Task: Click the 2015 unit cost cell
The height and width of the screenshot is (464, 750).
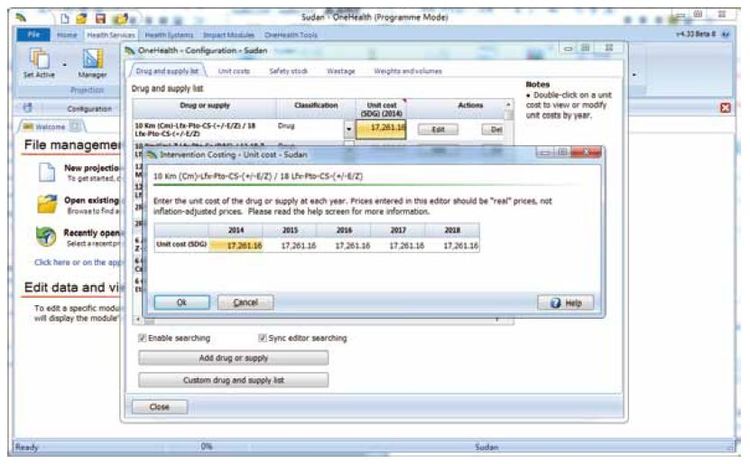Action: coord(290,245)
